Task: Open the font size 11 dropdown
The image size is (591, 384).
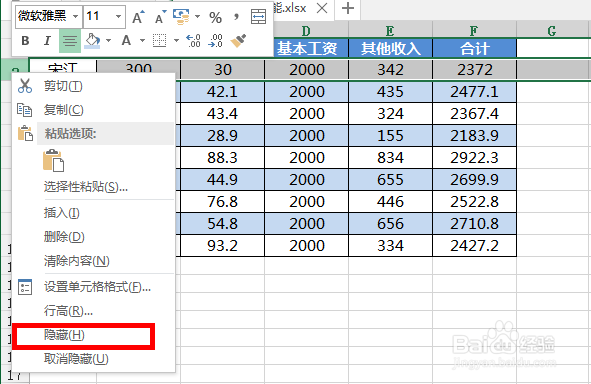Action: [118, 17]
